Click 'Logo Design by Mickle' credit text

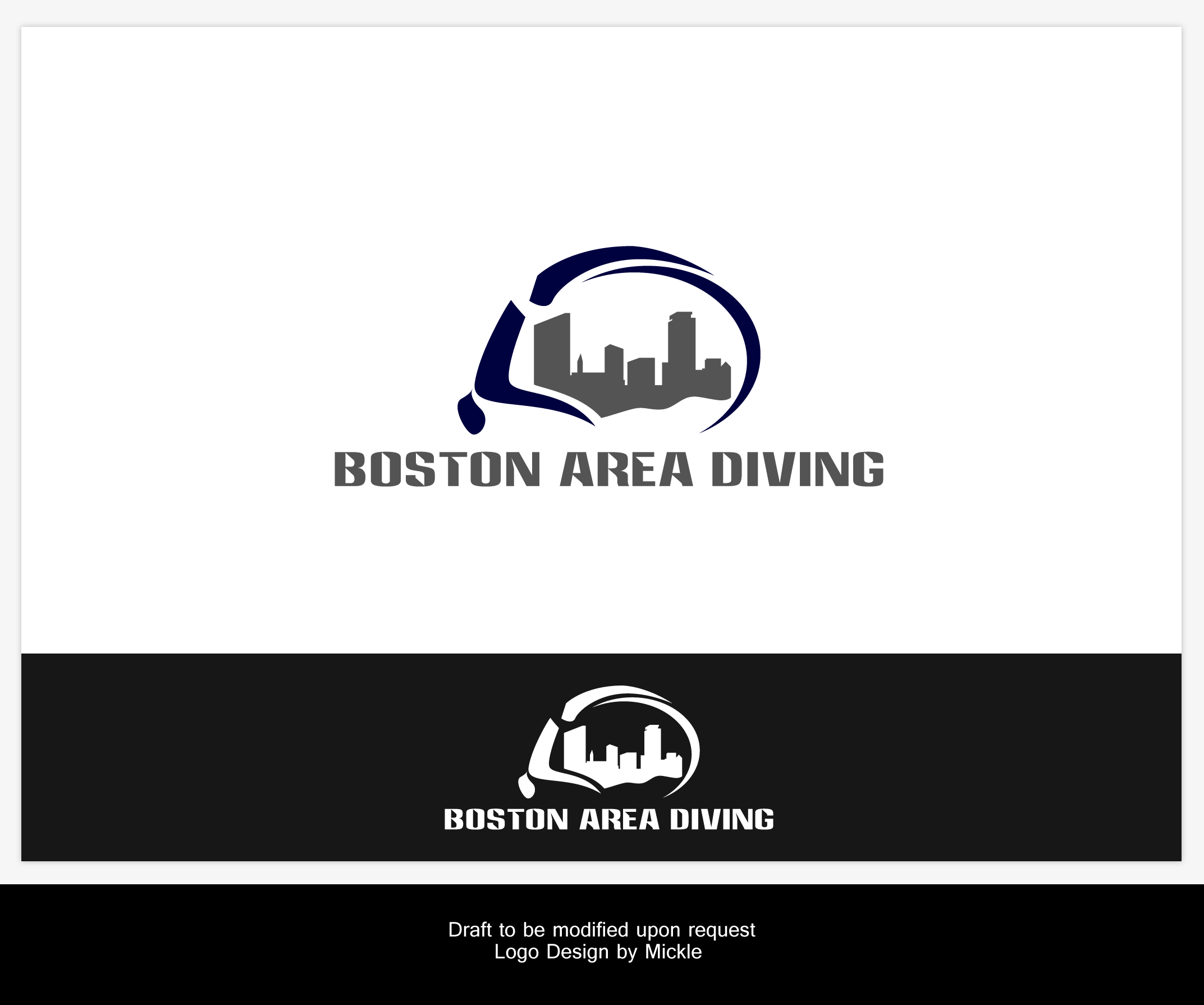click(x=598, y=952)
